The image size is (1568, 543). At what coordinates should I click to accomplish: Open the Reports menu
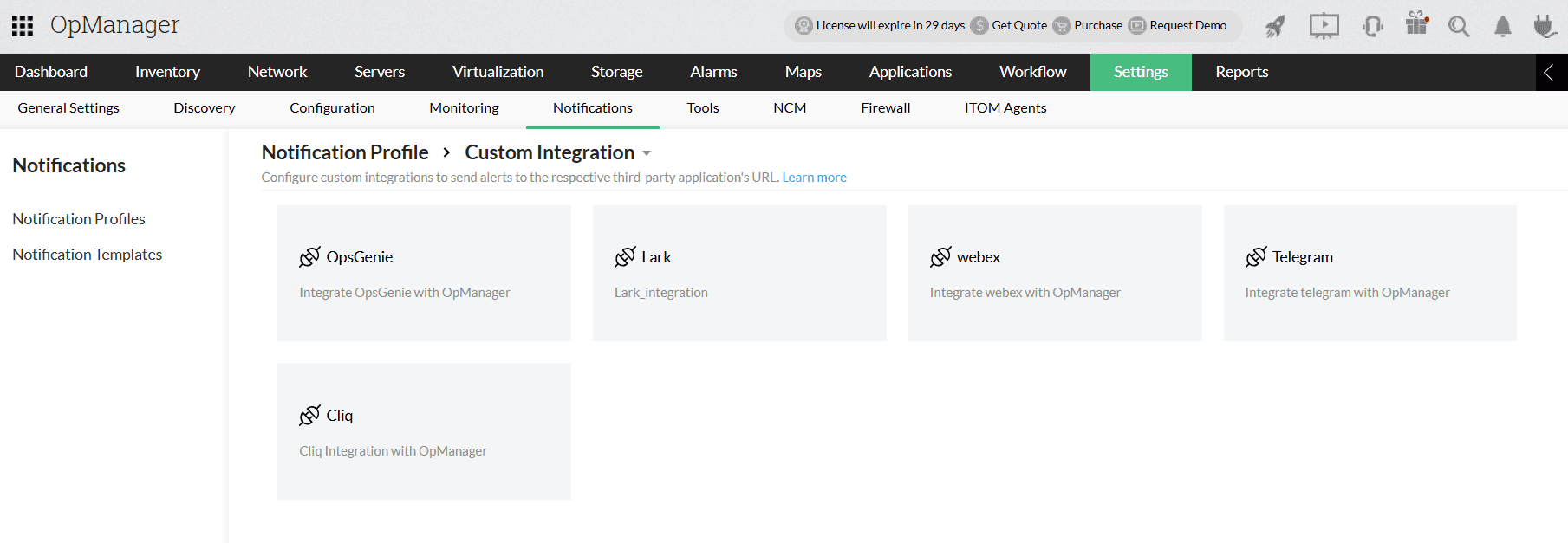point(1242,72)
